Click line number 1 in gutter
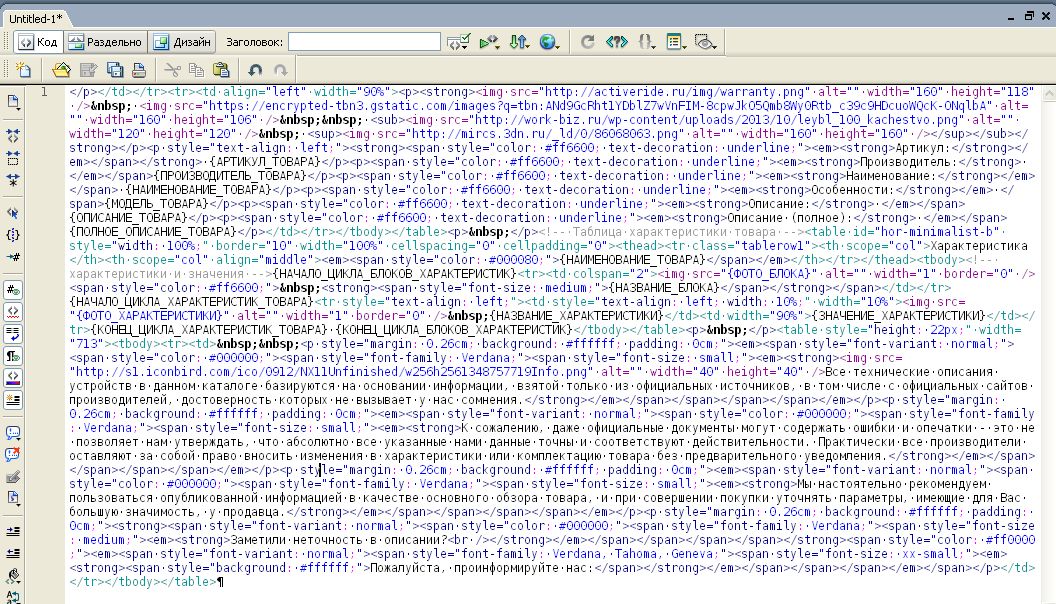The width and height of the screenshot is (1056, 604). pyautogui.click(x=44, y=92)
